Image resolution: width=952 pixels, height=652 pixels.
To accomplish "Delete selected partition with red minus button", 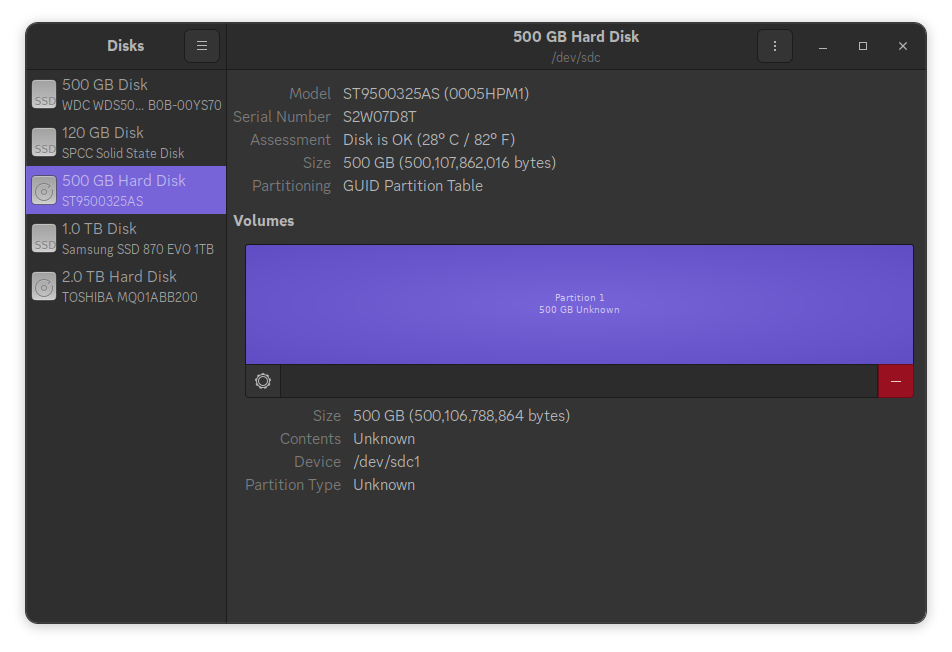I will (895, 381).
